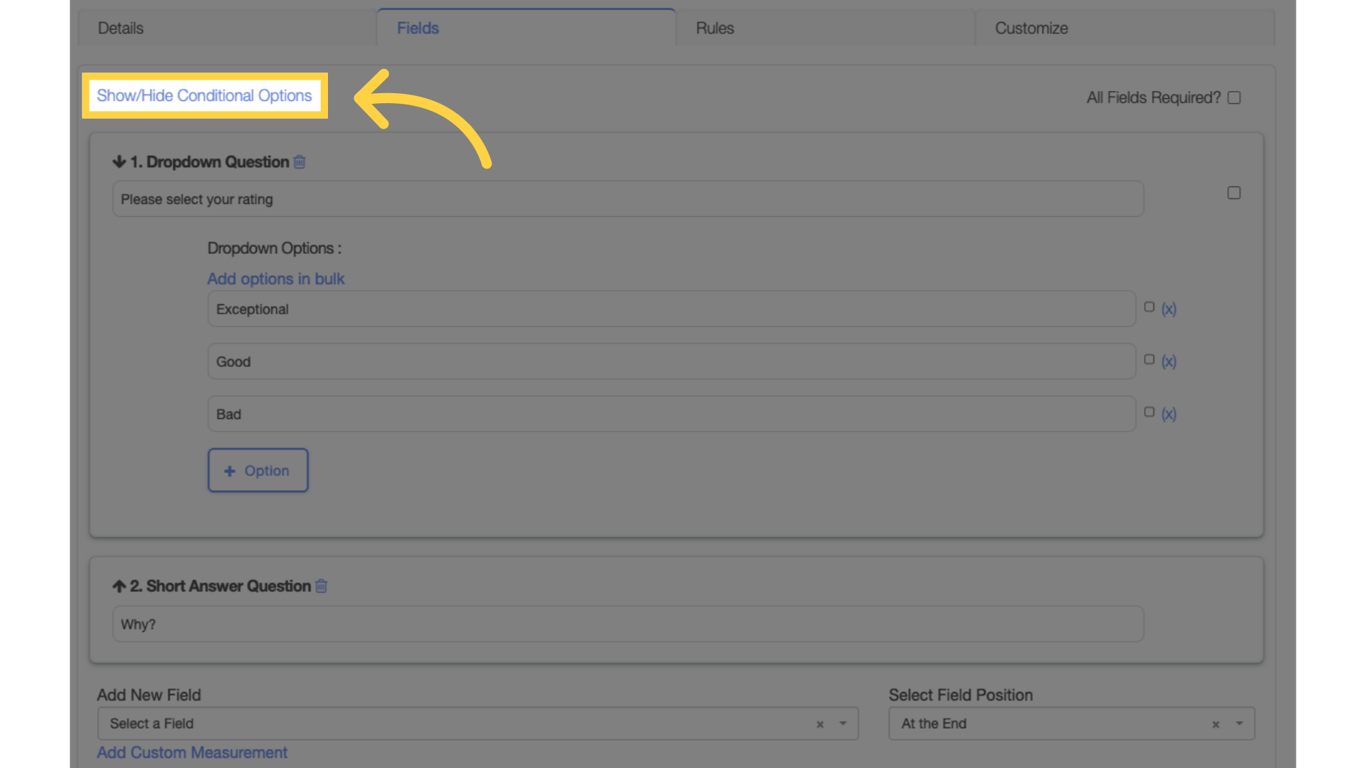
Task: Click the Why? answer text field
Action: point(627,623)
